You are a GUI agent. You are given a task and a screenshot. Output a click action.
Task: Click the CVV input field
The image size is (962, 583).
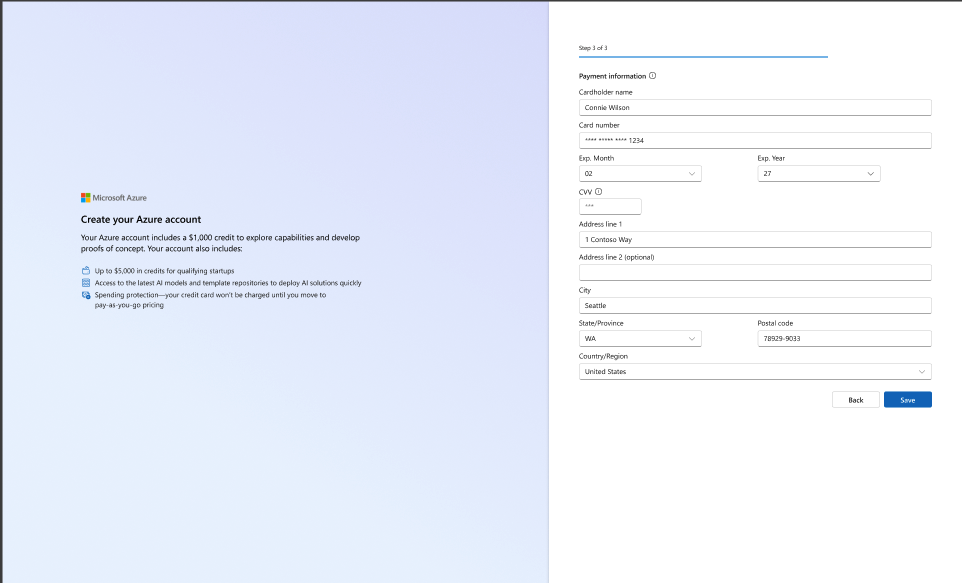610,206
